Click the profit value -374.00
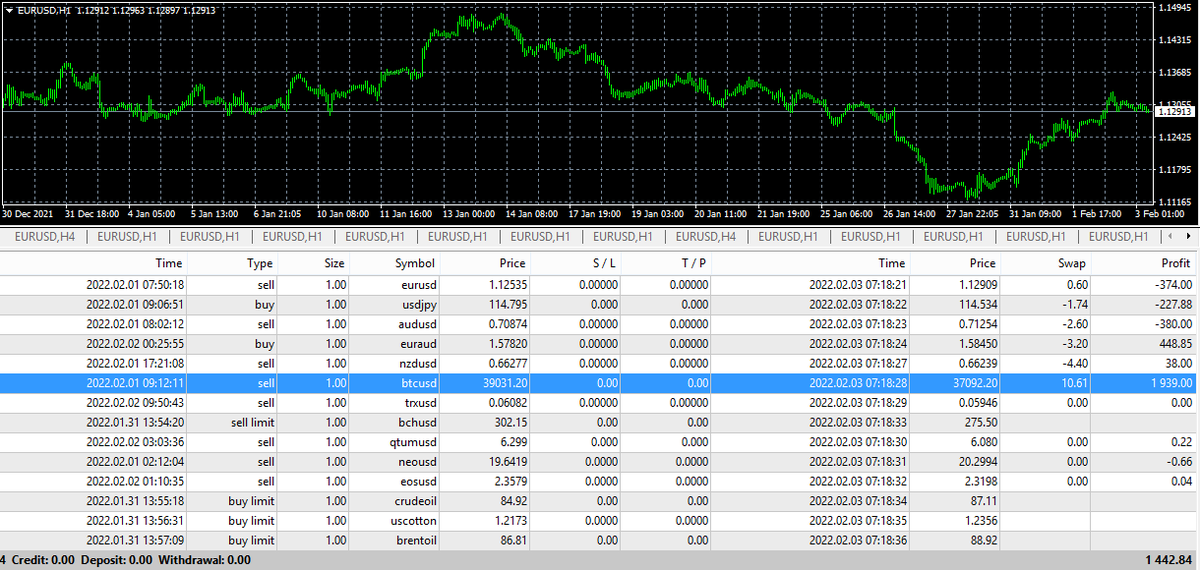This screenshot has height=570, width=1200. tap(1172, 285)
